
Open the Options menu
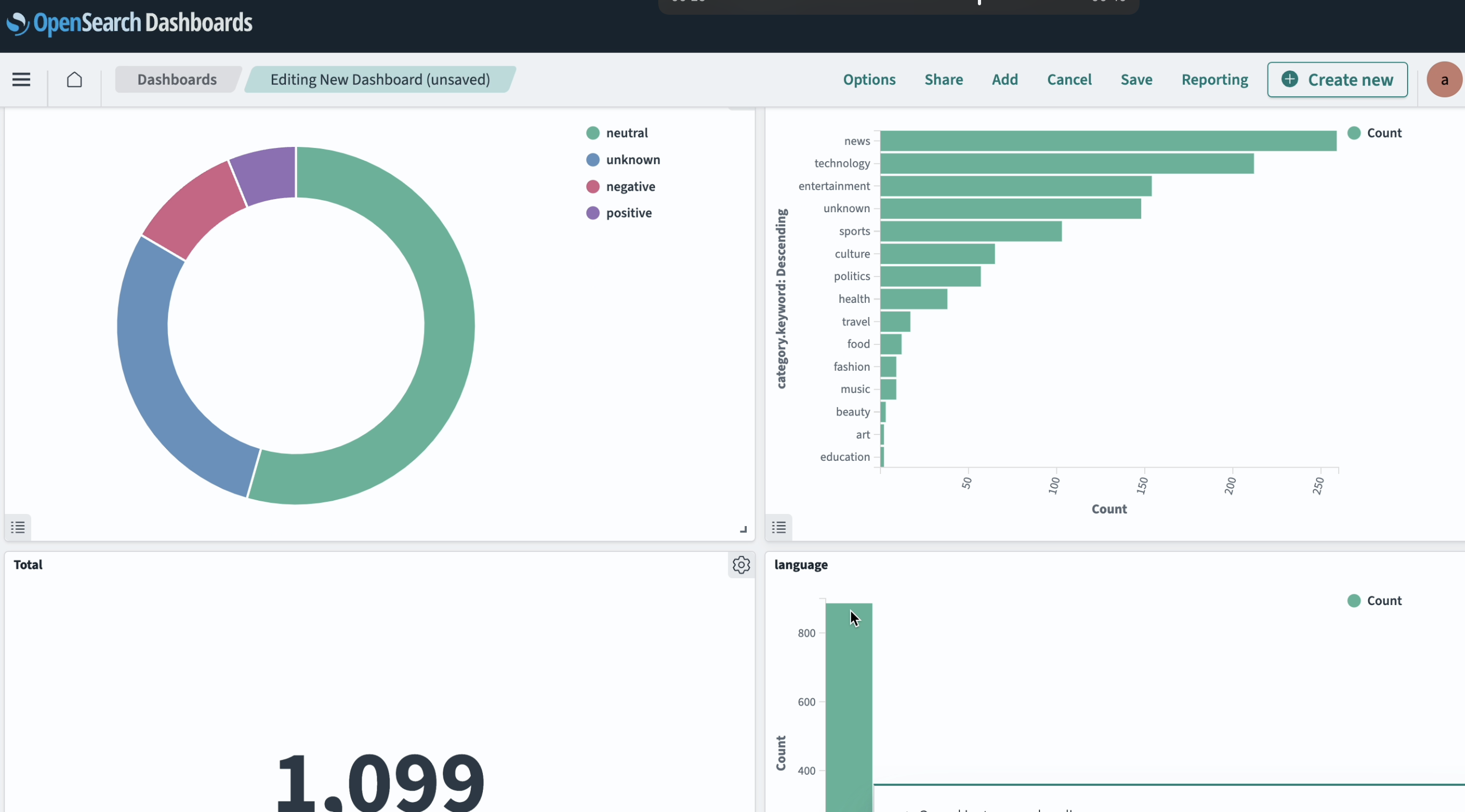pos(869,80)
